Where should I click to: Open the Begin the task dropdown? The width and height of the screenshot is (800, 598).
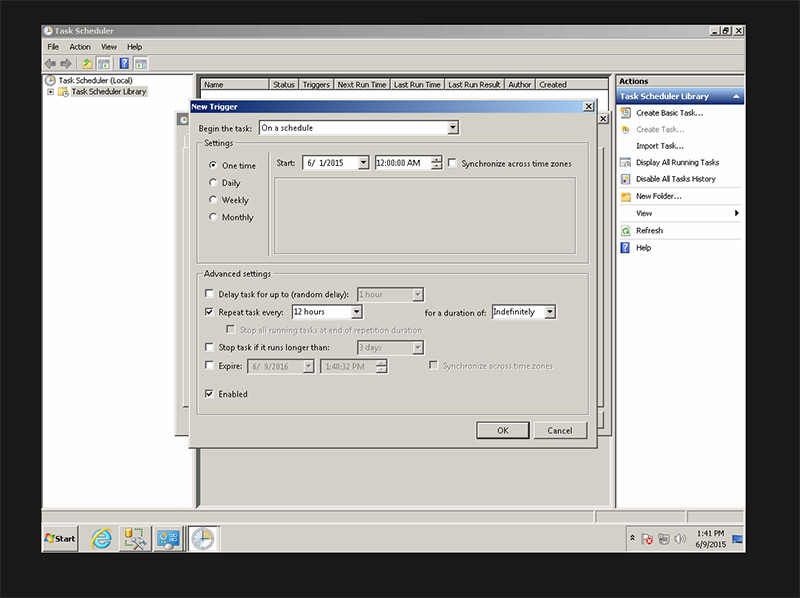pos(453,128)
